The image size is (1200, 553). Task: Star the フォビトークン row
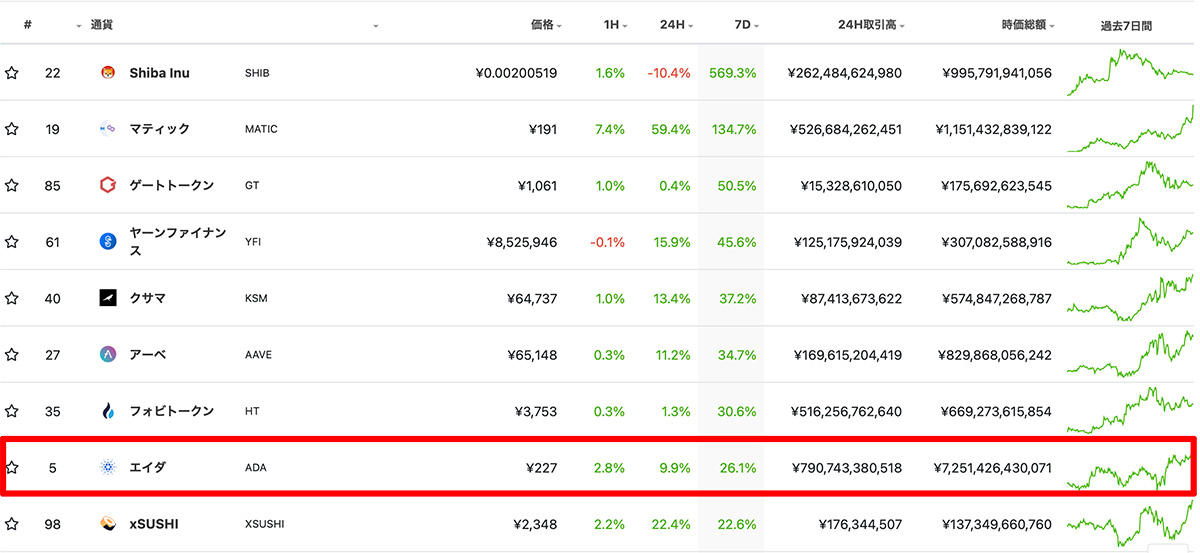[x=12, y=411]
